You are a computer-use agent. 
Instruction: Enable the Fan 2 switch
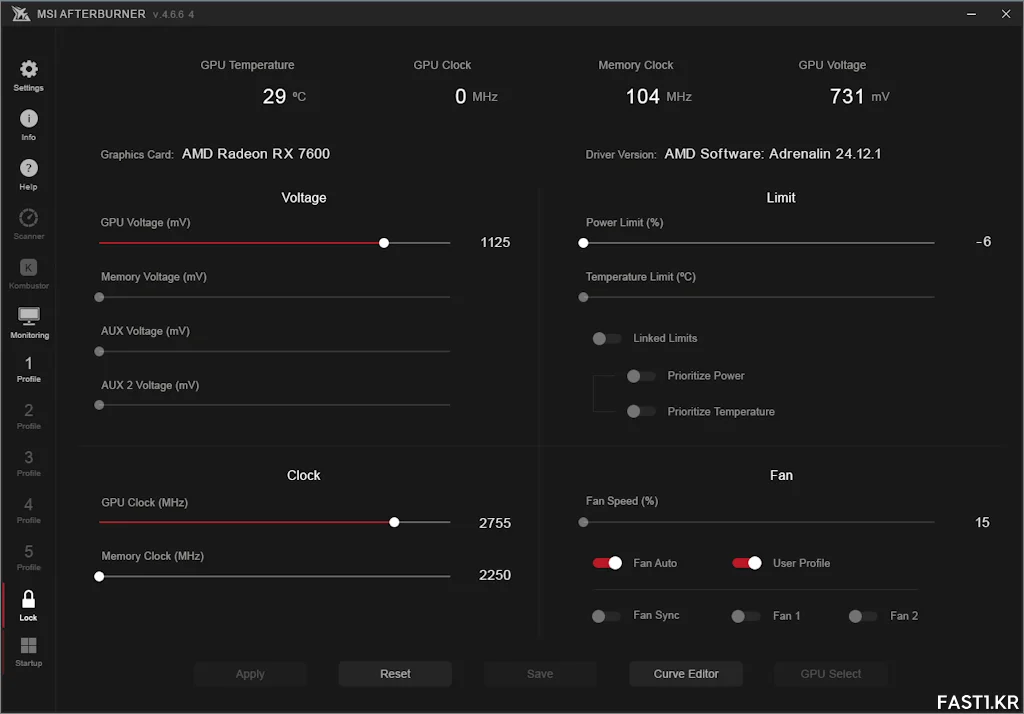862,616
